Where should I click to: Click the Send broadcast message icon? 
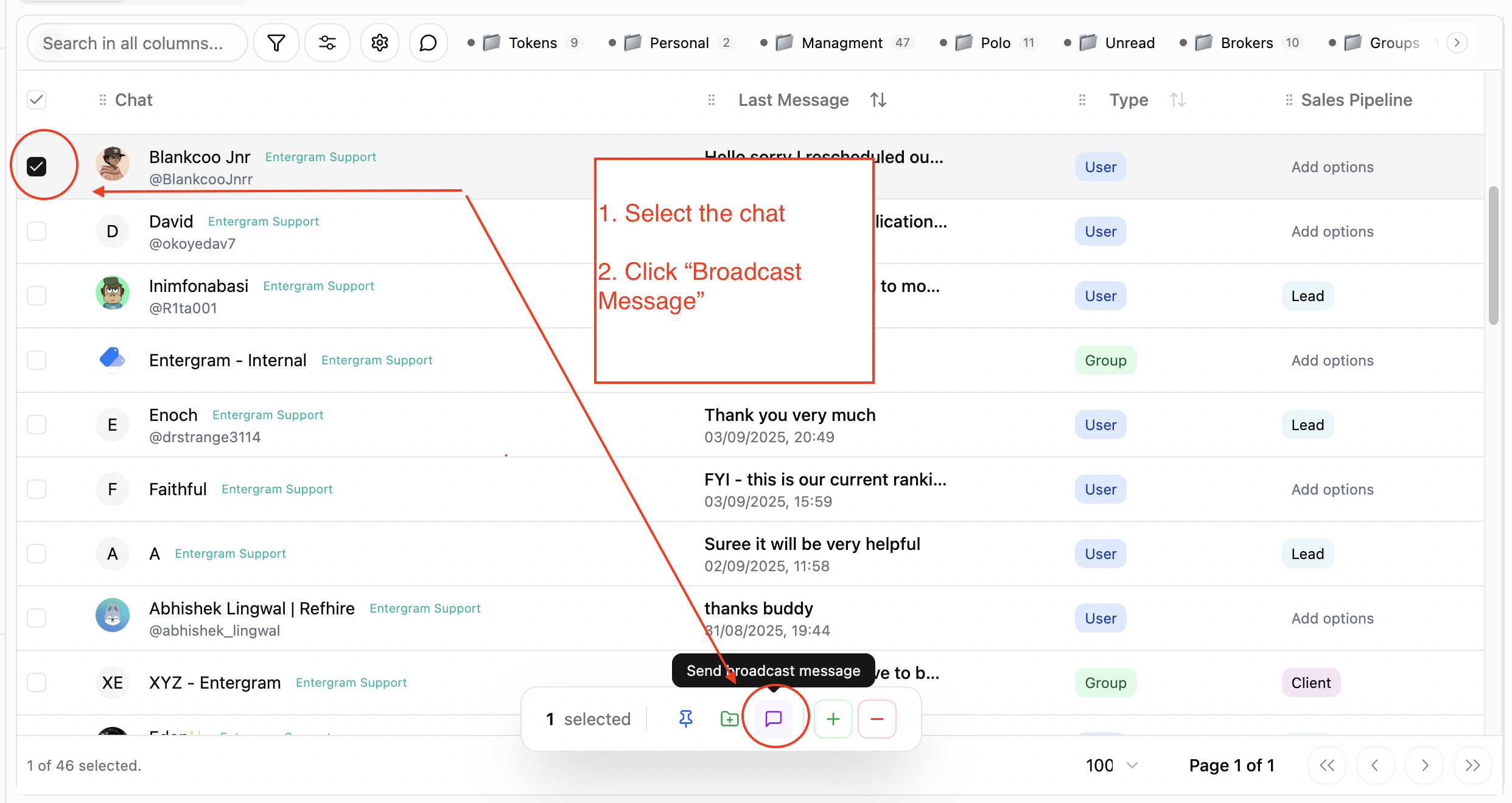pyautogui.click(x=774, y=718)
